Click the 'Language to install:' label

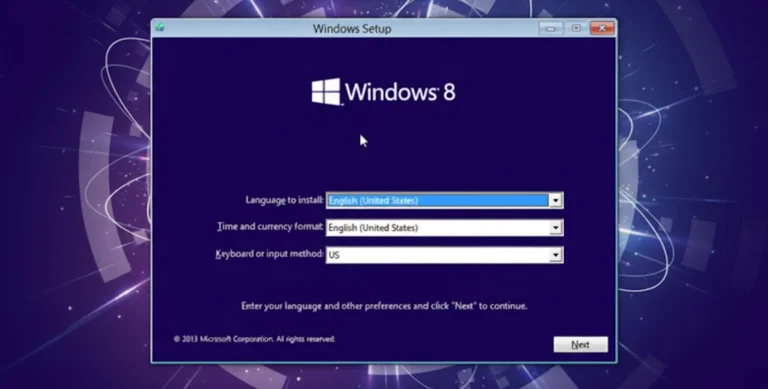(x=284, y=200)
